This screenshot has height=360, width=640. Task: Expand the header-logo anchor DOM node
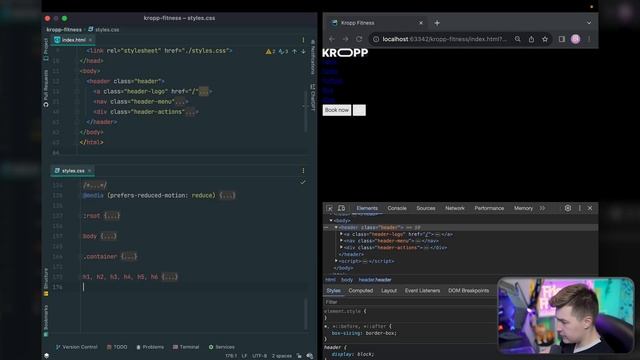(341, 234)
